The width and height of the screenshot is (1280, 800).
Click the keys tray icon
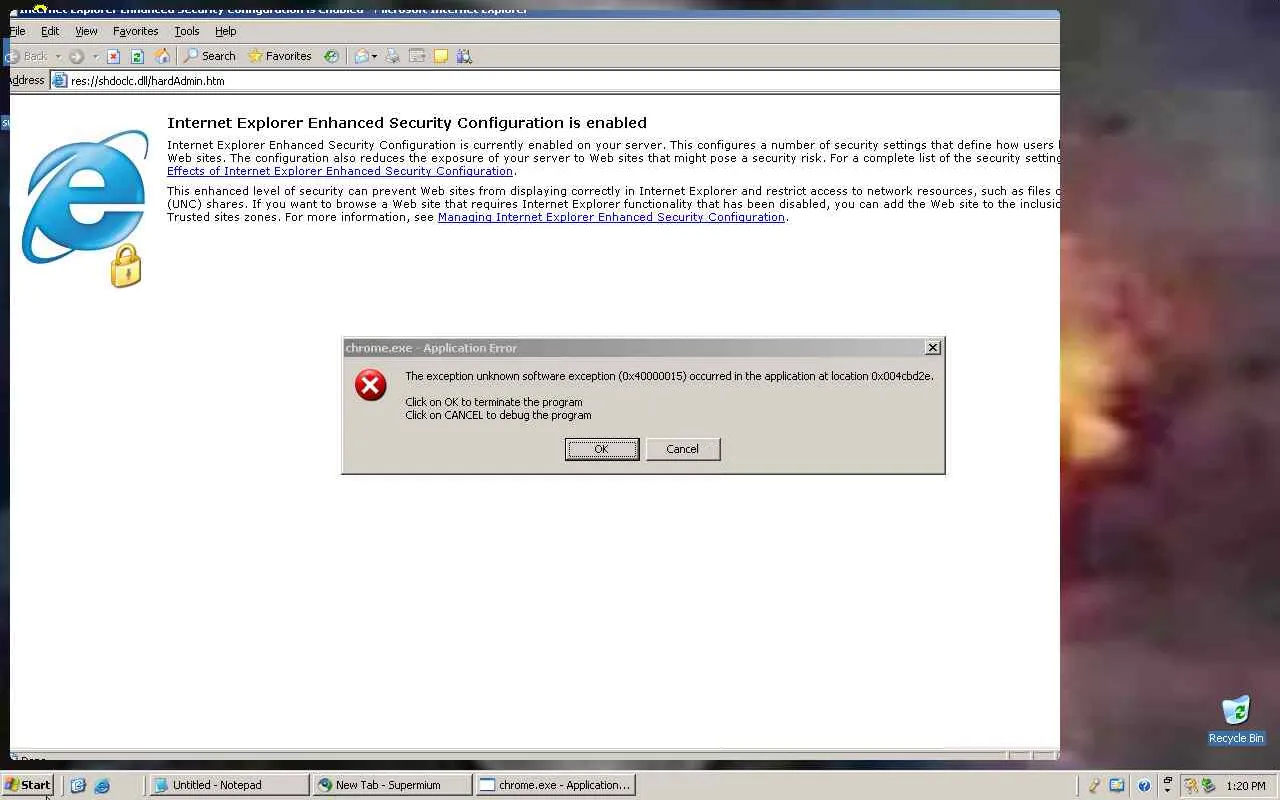1191,786
